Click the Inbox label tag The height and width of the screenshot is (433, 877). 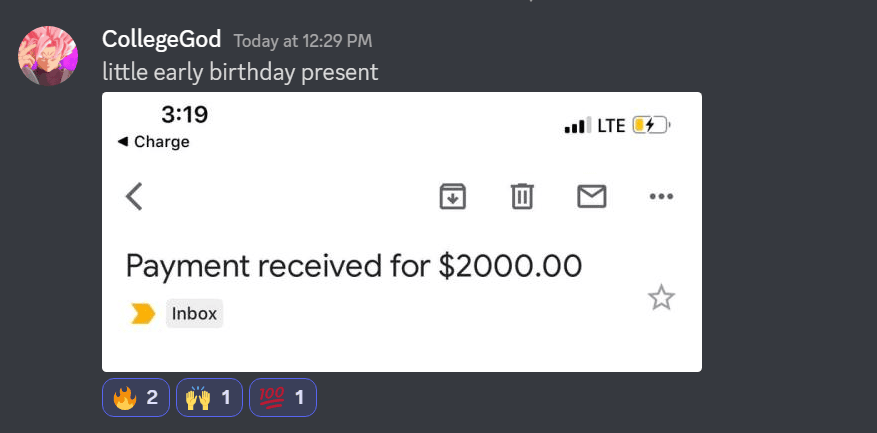[194, 314]
